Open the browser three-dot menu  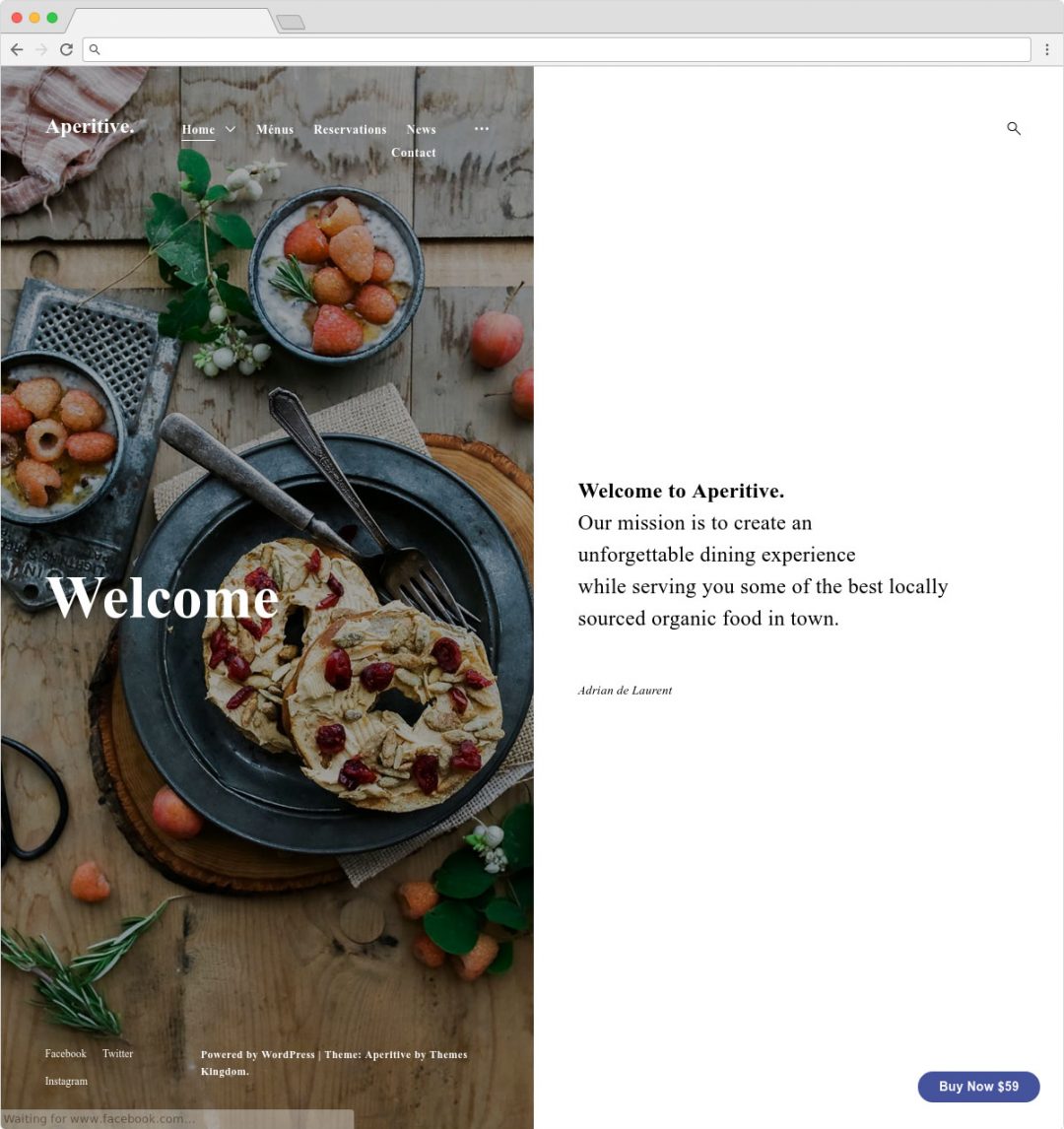click(x=1046, y=49)
